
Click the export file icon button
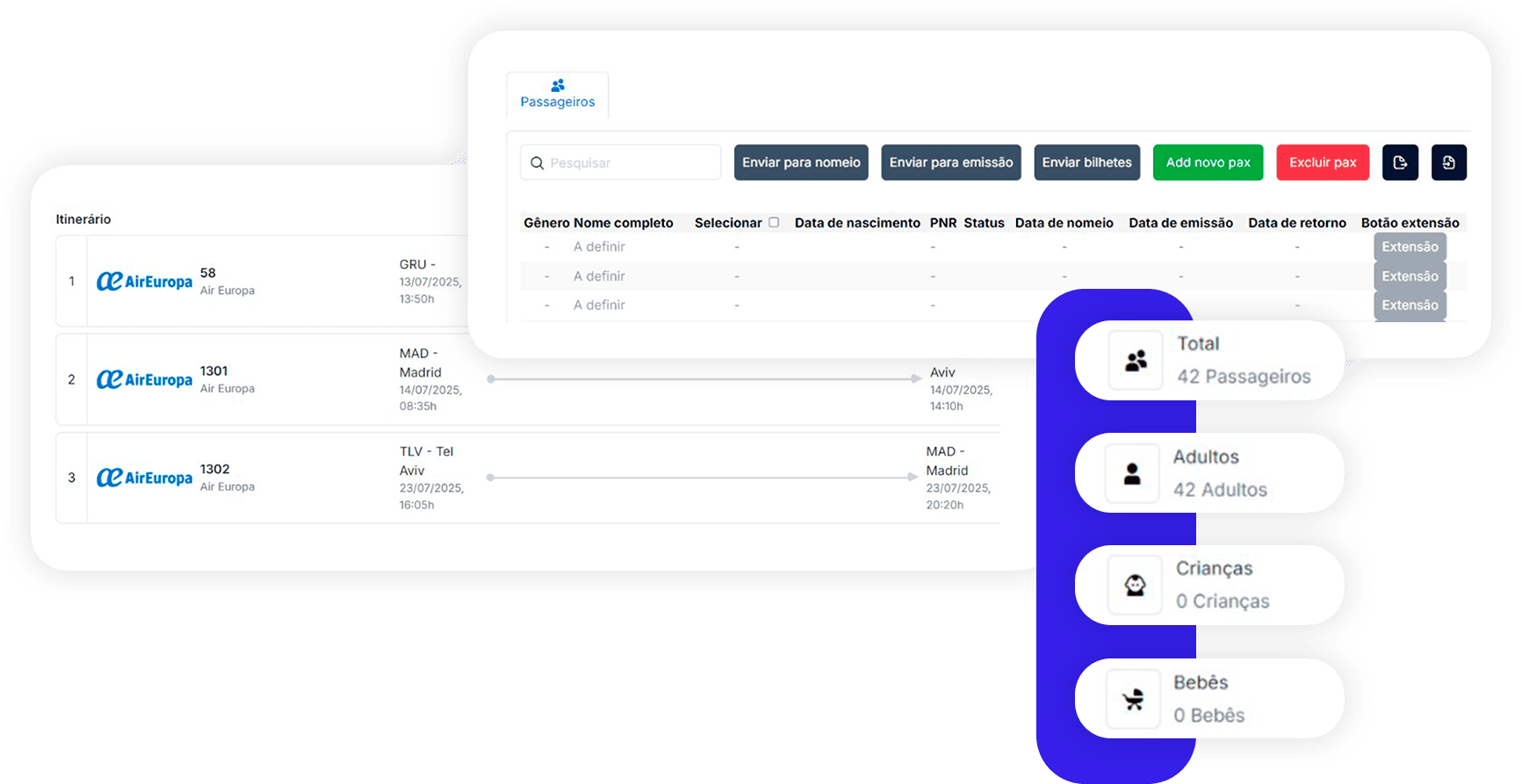[1400, 162]
